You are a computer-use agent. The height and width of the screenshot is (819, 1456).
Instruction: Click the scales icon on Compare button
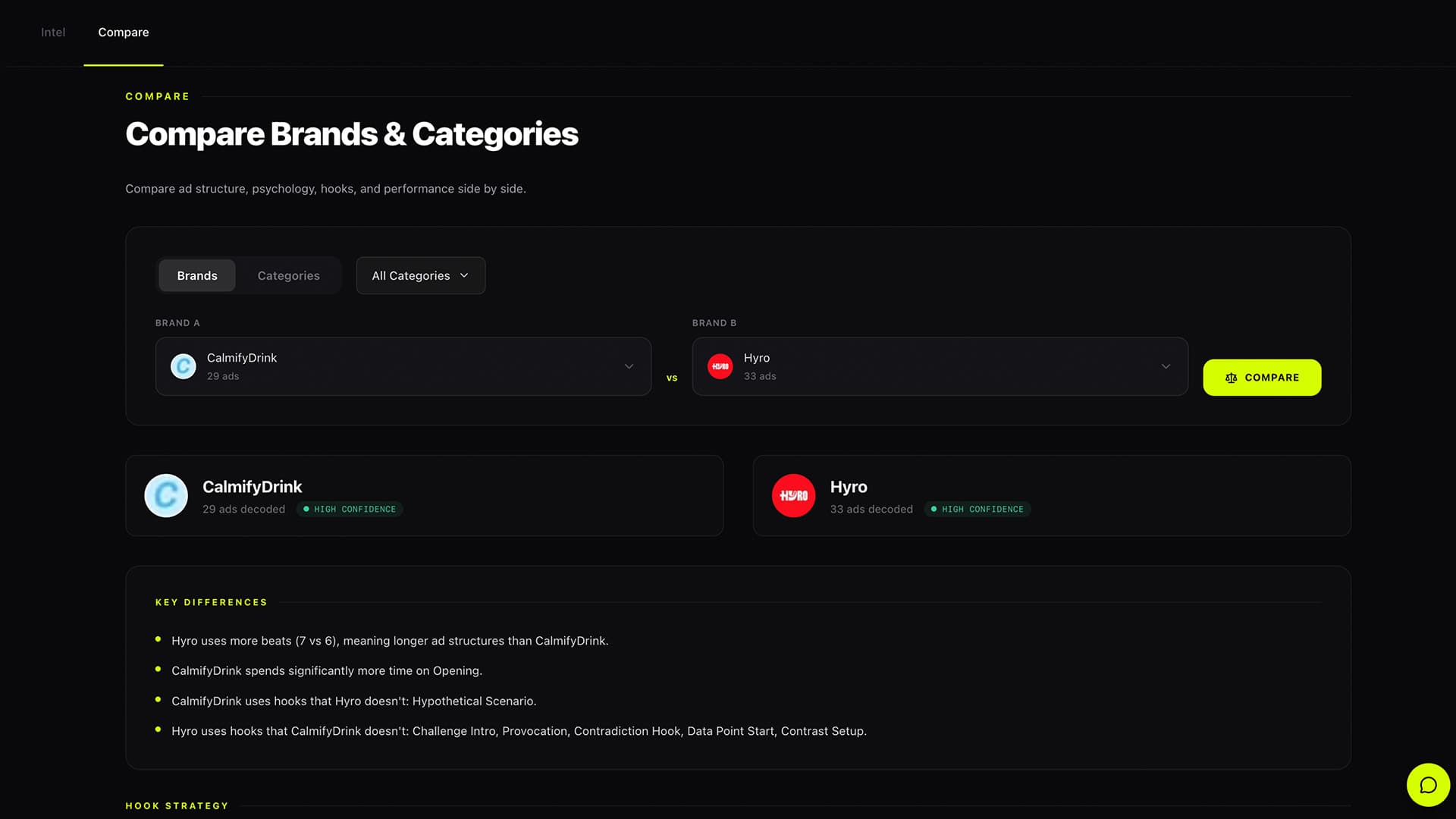pyautogui.click(x=1231, y=378)
